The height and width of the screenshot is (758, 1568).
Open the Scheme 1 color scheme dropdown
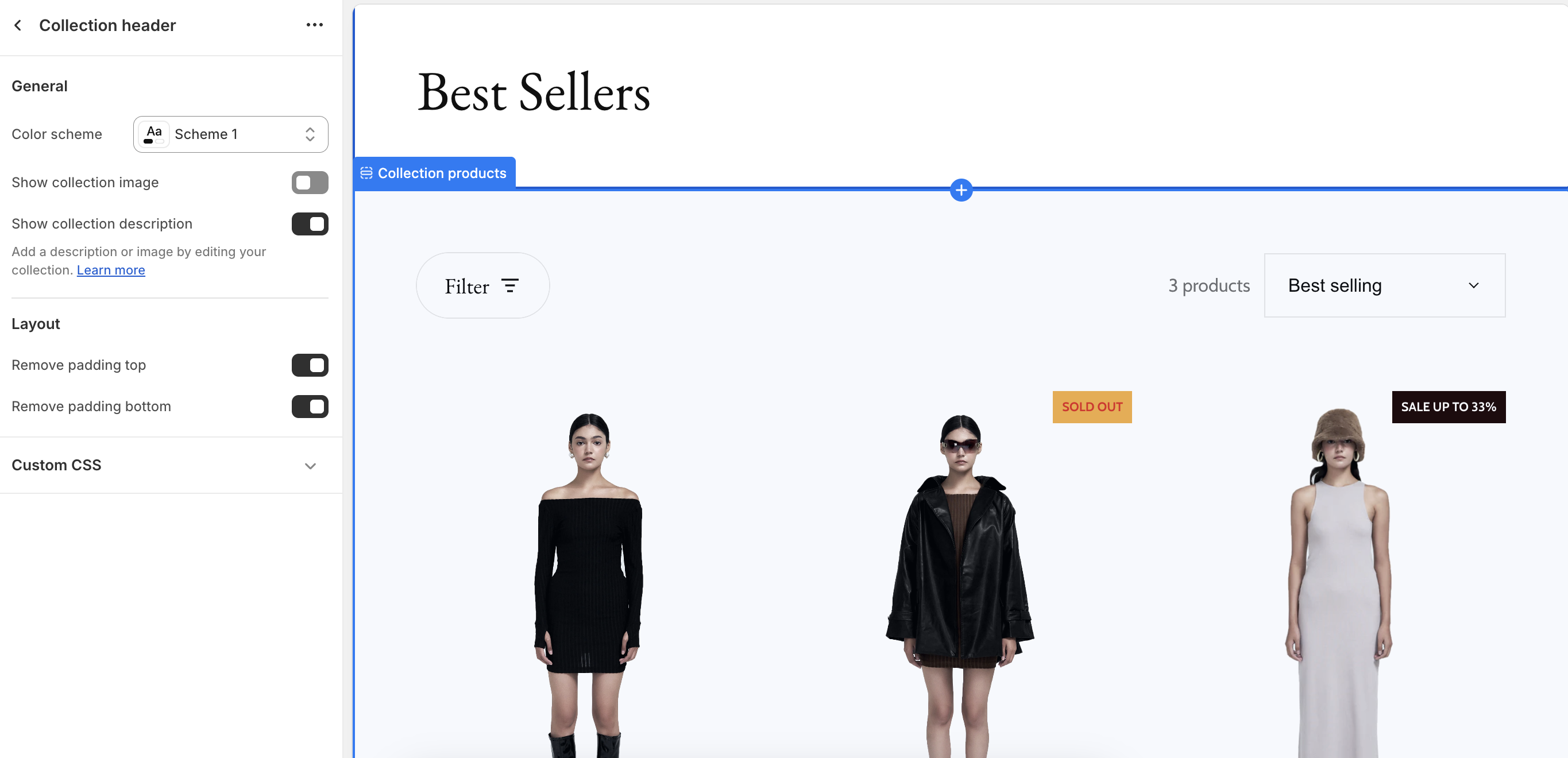click(x=231, y=134)
